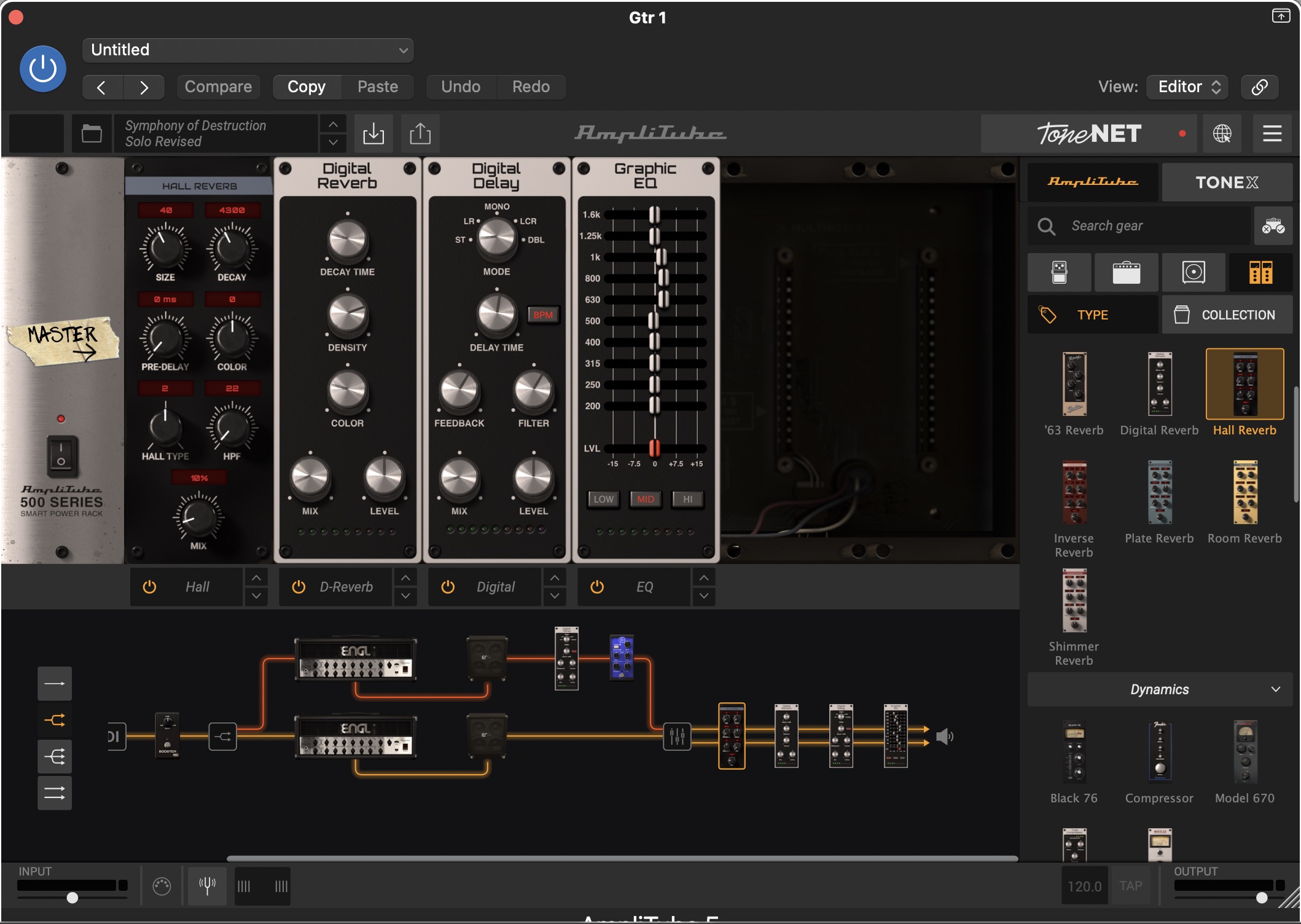Click the INPUT level slider handle
Image resolution: width=1301 pixels, height=924 pixels.
(72, 898)
